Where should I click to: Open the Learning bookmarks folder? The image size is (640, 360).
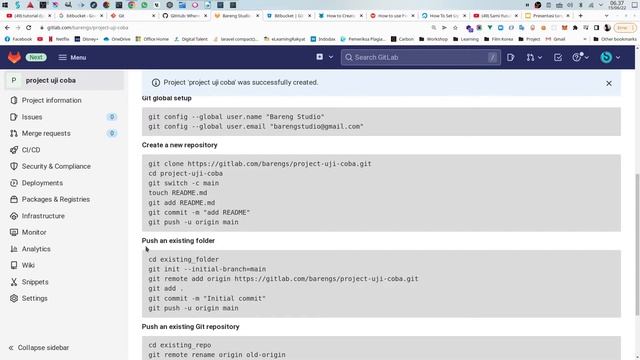pos(466,39)
